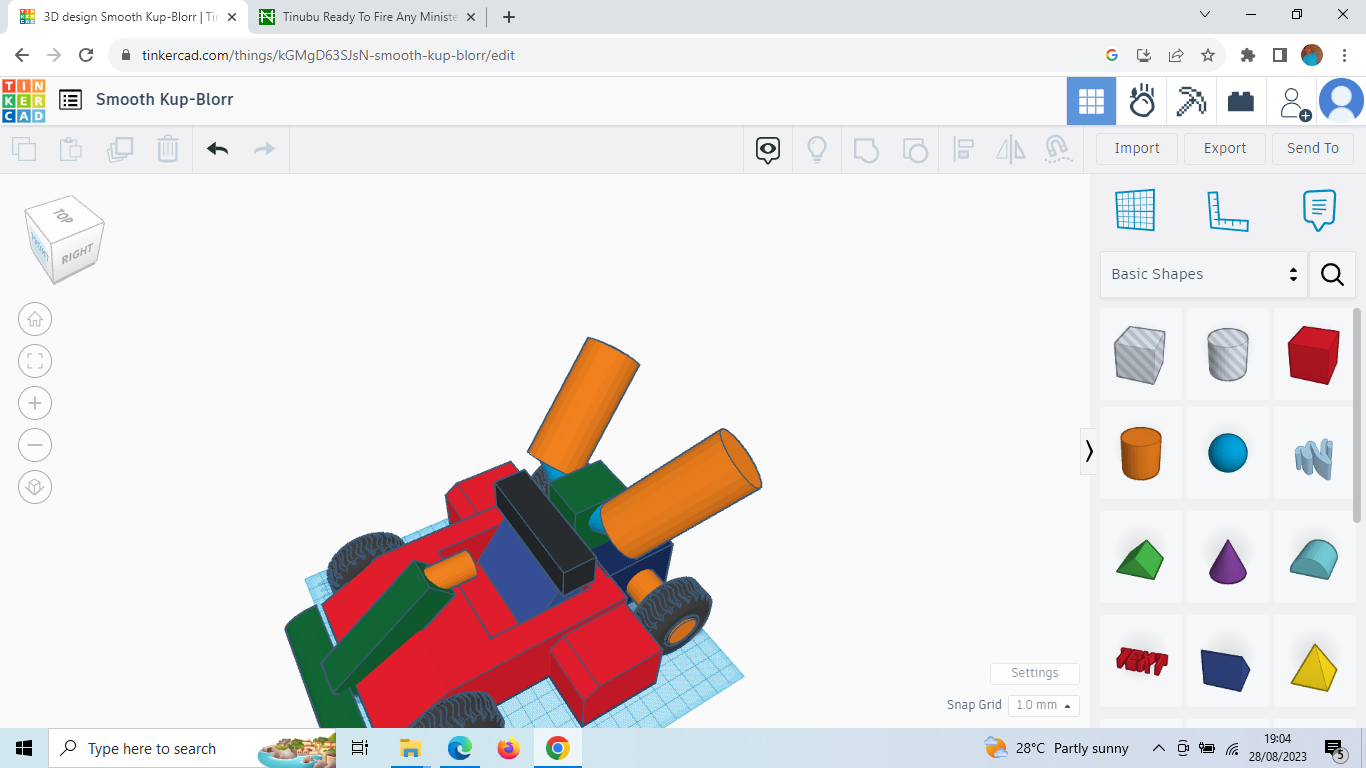Select the Group tool in the toolbar

pyautogui.click(x=866, y=148)
